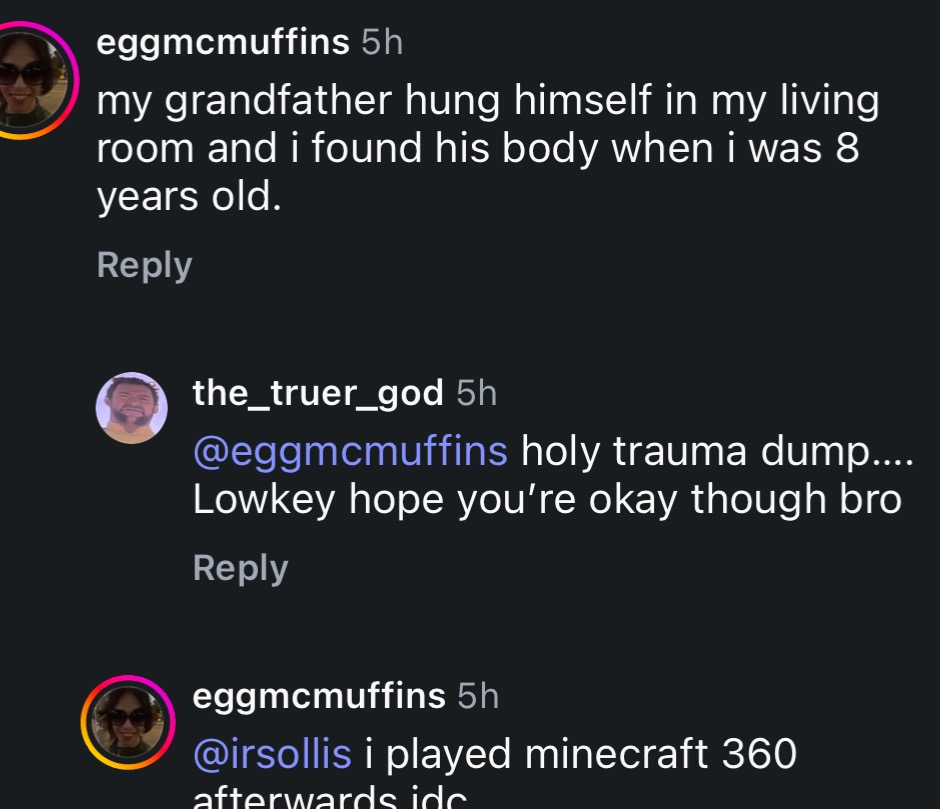This screenshot has height=809, width=940.
Task: Select eggmcmuffins username on the minecraft reply
Action: click(x=318, y=695)
